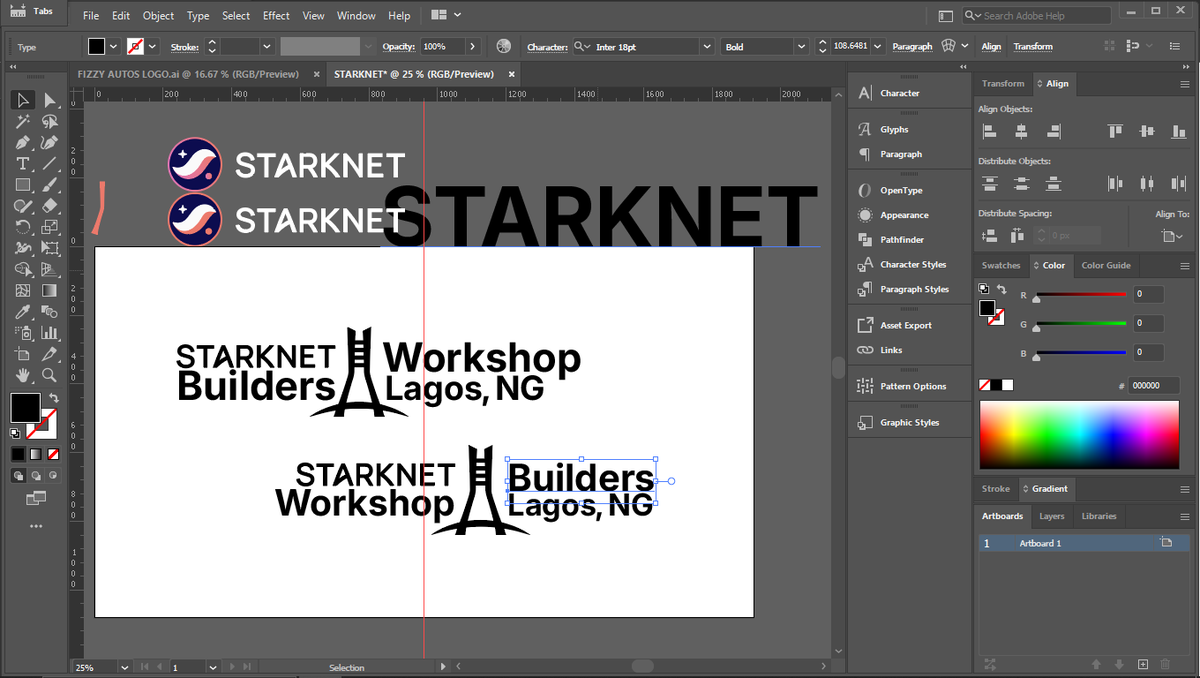Click the blue B color slider
Screen dimensions: 1200x678
pos(1080,354)
